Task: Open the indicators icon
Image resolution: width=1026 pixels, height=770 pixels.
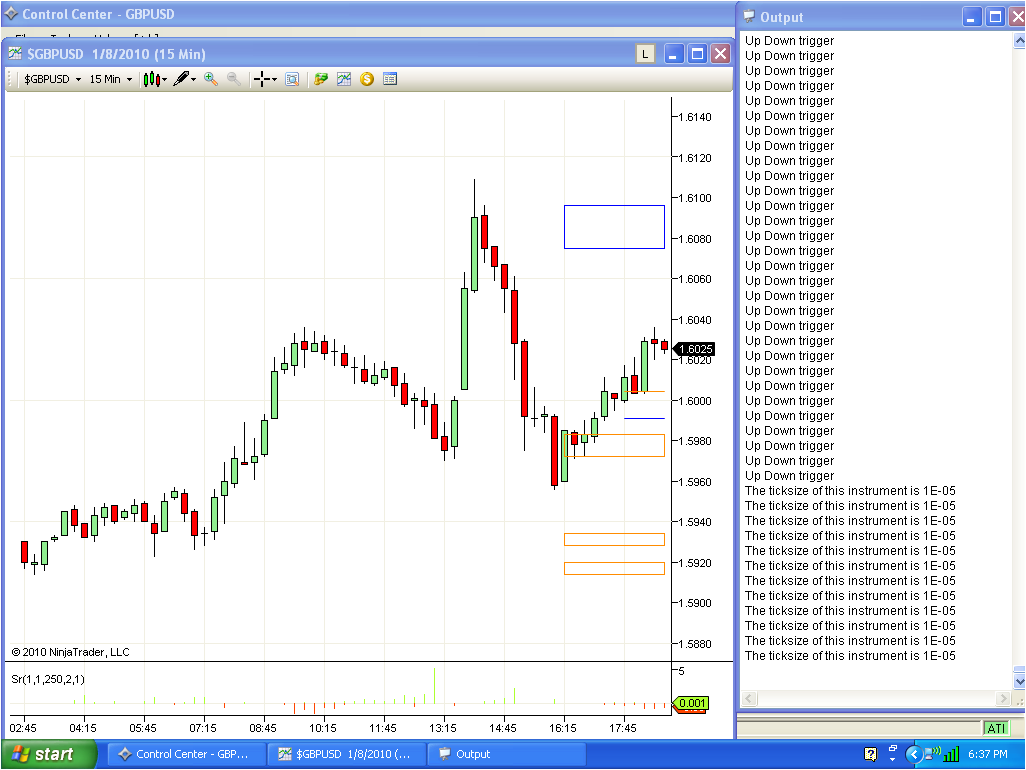Action: [x=344, y=79]
